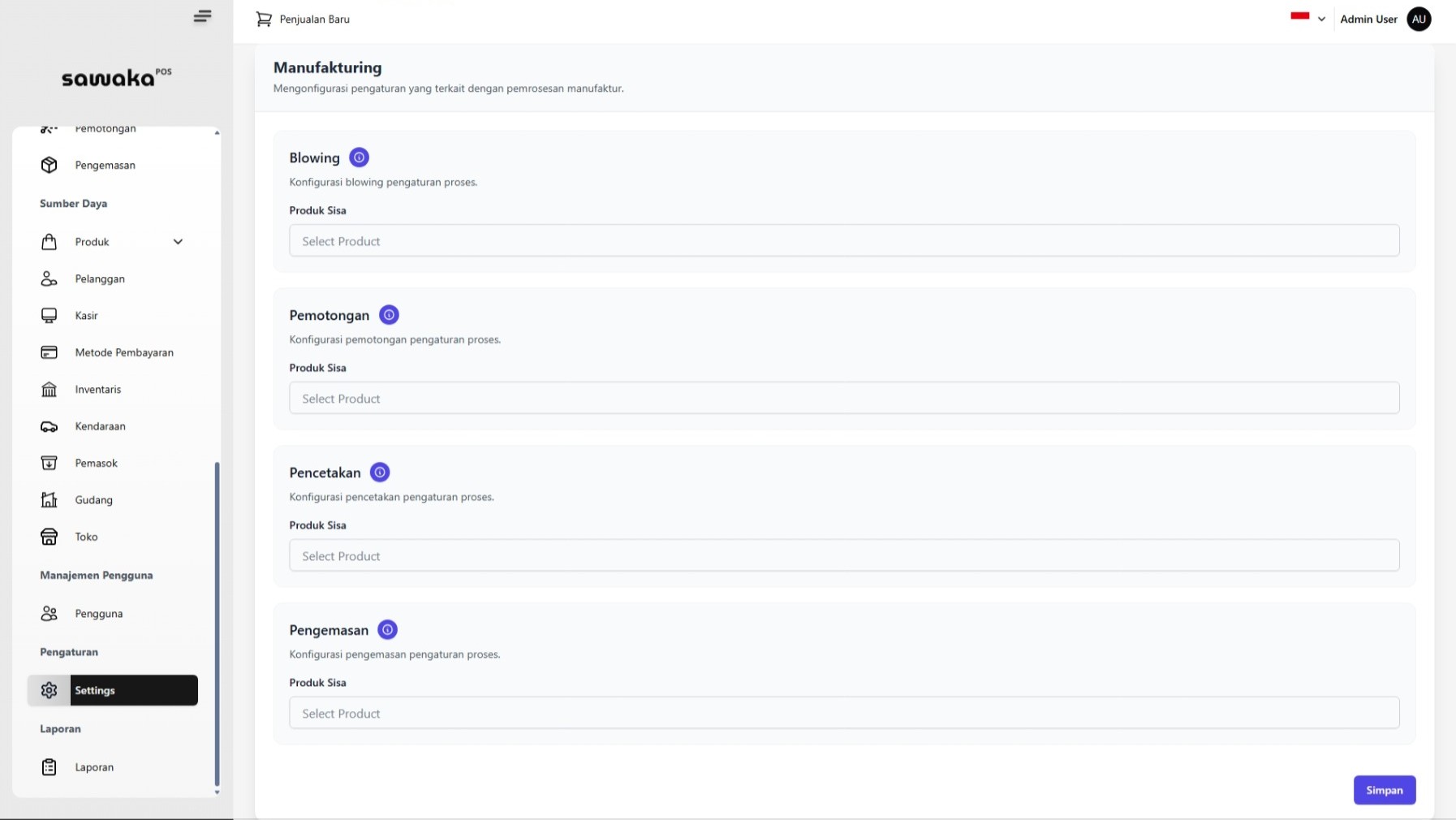Navigate to Inventaris menu item
This screenshot has width=1456, height=820.
pyautogui.click(x=97, y=390)
